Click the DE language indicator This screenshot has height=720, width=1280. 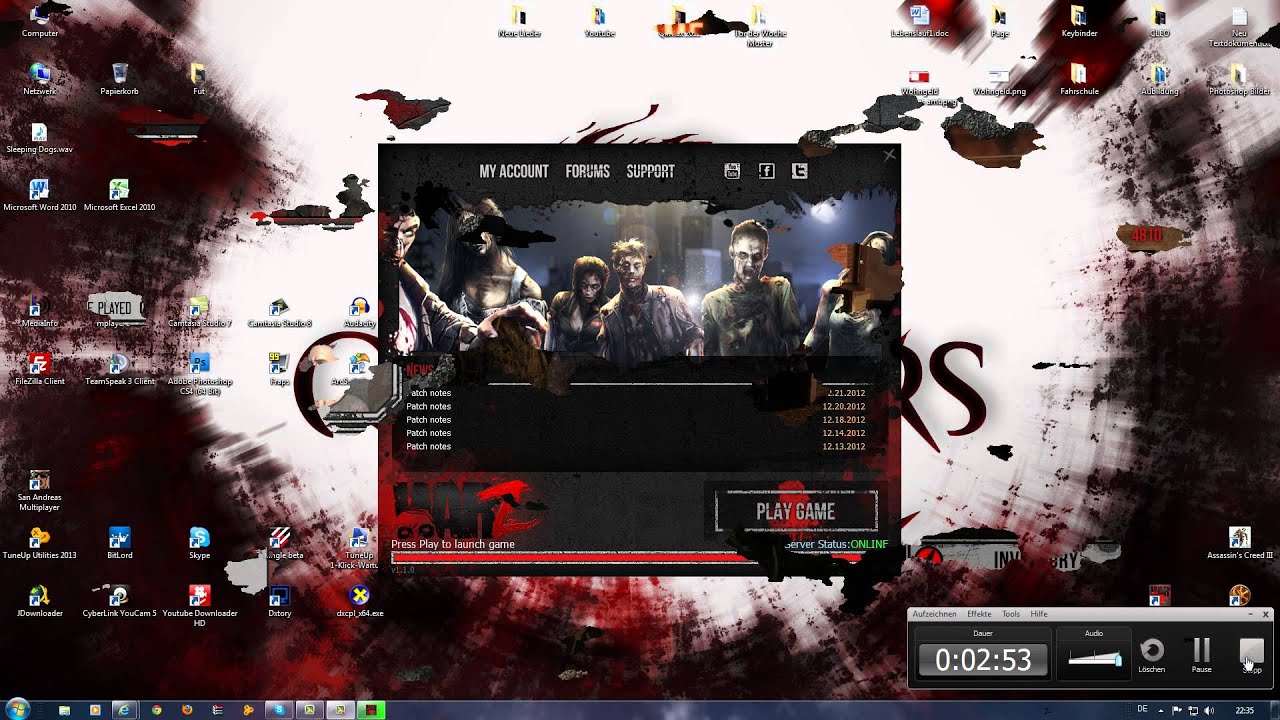pyautogui.click(x=1143, y=710)
